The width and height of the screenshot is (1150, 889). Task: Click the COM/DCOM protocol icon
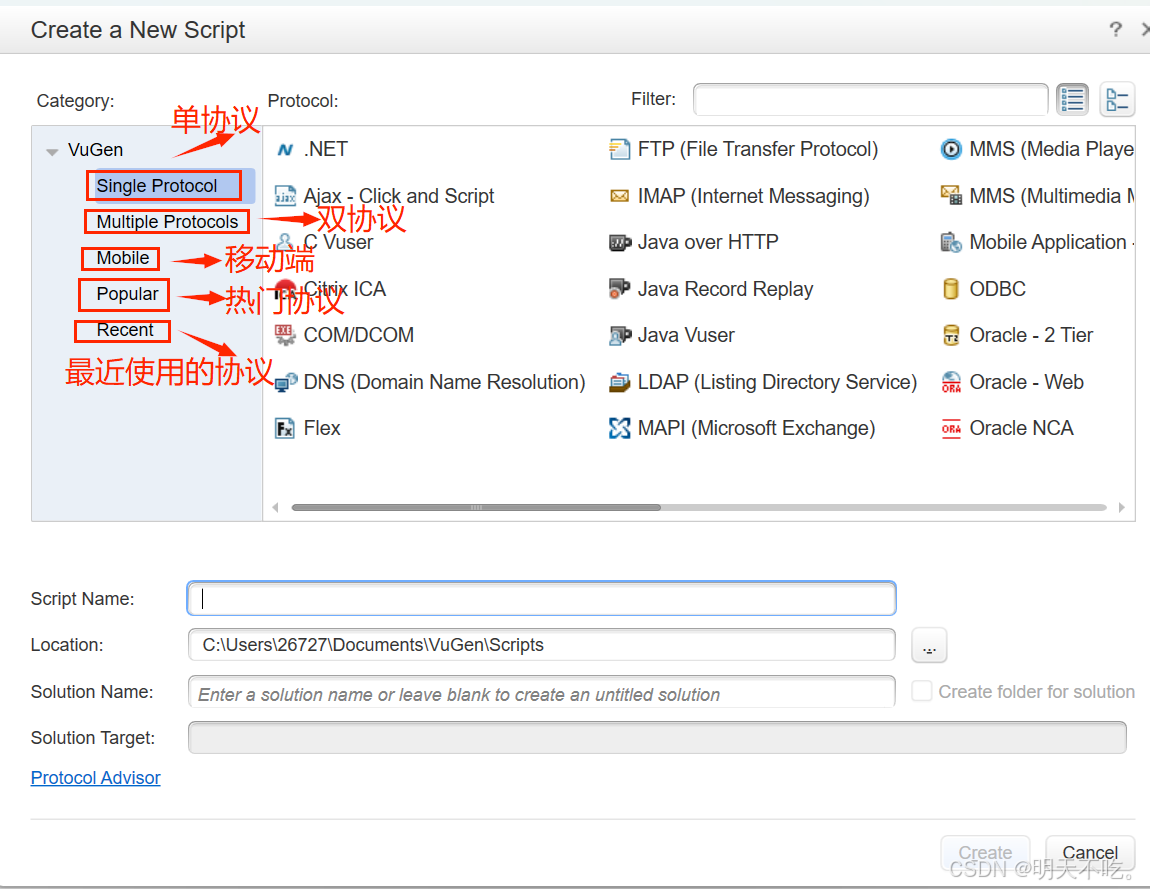click(285, 335)
